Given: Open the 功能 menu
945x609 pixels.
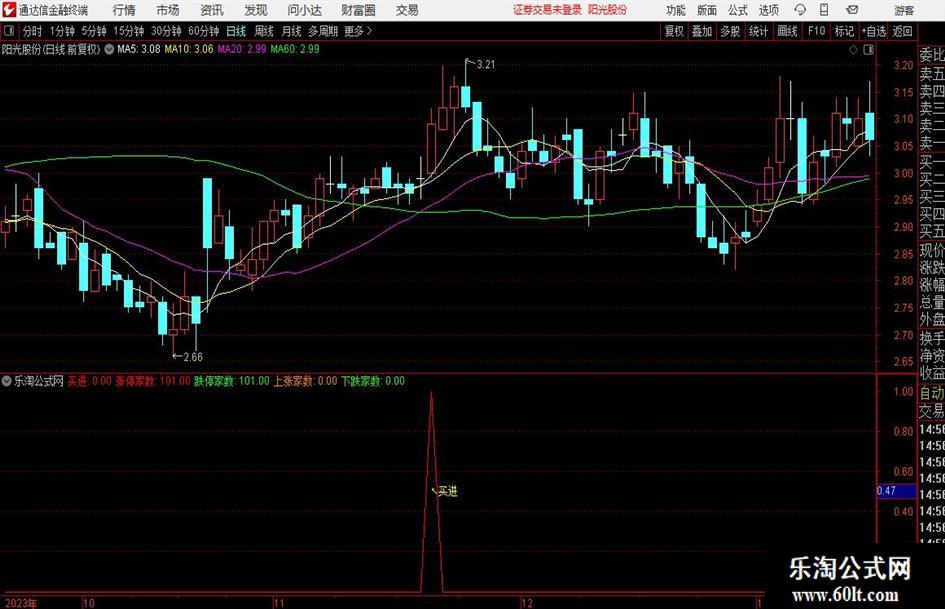Looking at the screenshot, I should pyautogui.click(x=676, y=10).
